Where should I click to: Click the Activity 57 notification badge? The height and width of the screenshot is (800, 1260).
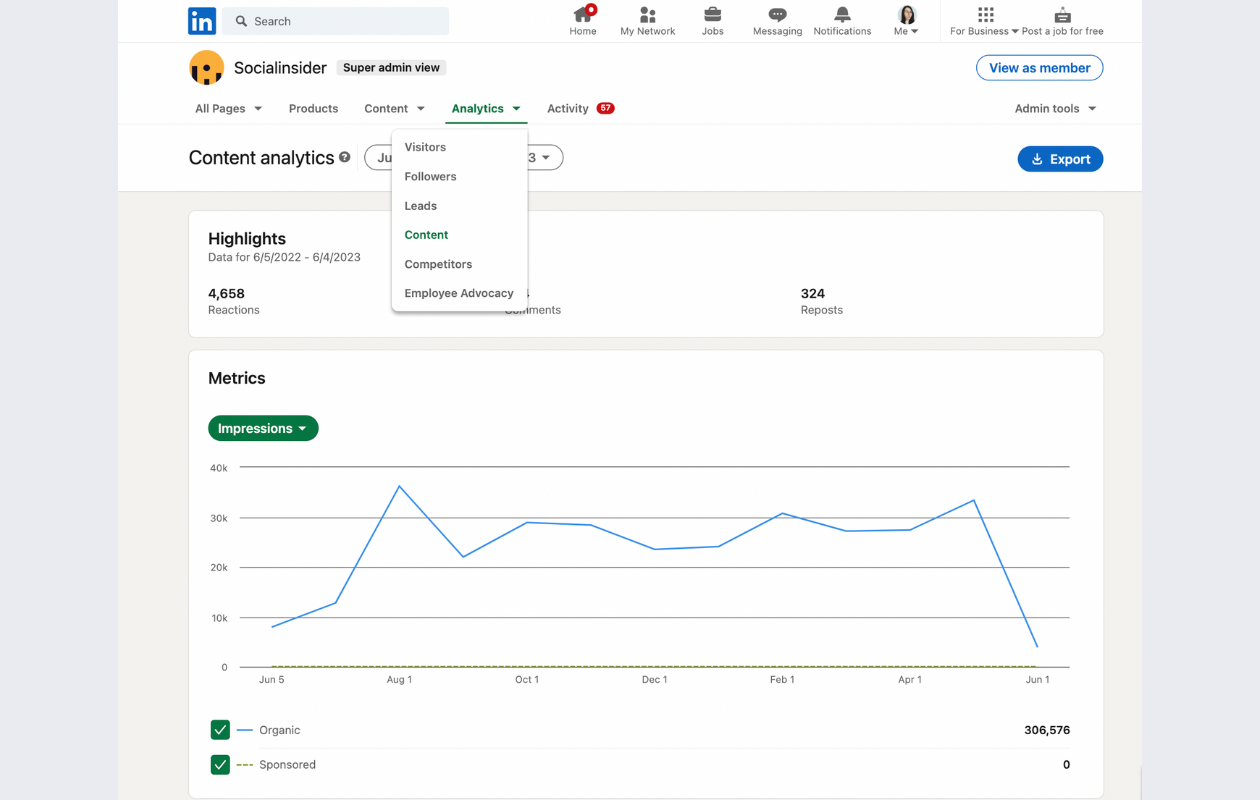coord(605,108)
